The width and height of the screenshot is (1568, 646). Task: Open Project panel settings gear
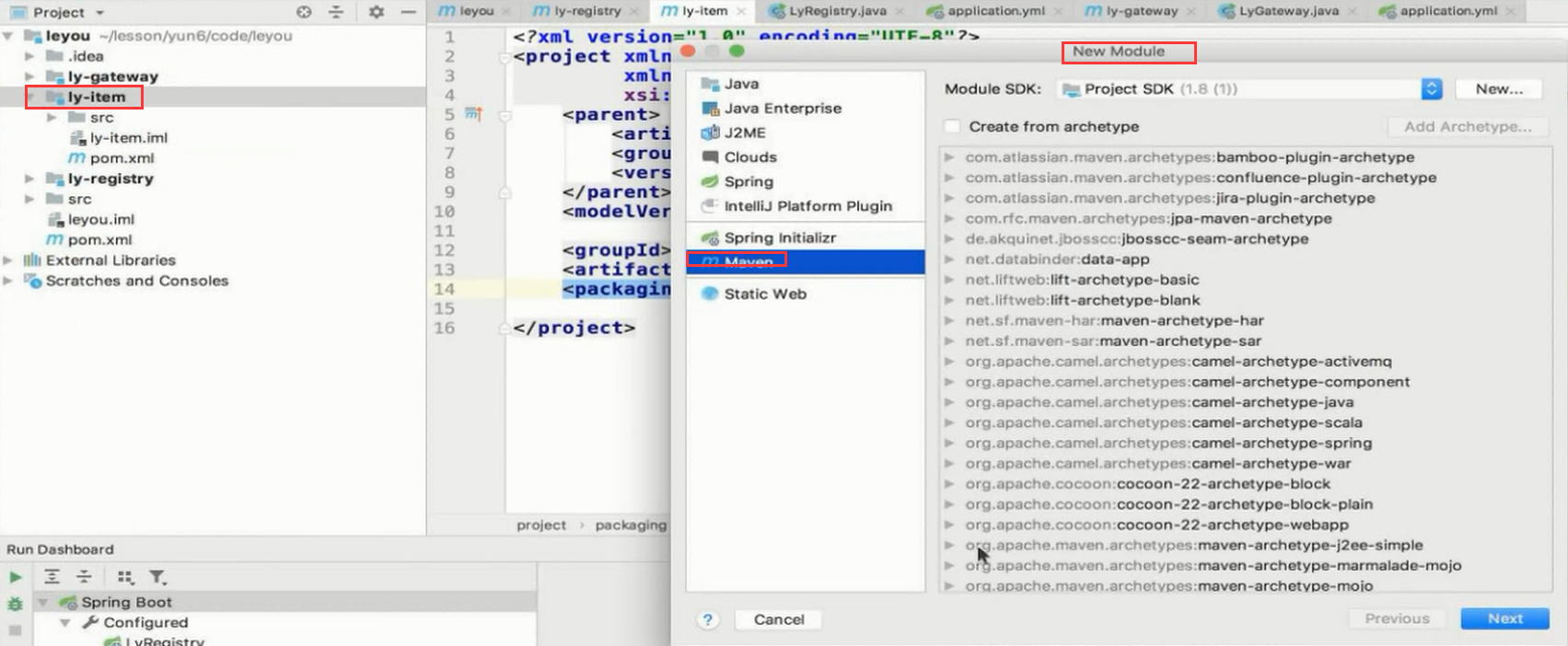click(x=377, y=12)
